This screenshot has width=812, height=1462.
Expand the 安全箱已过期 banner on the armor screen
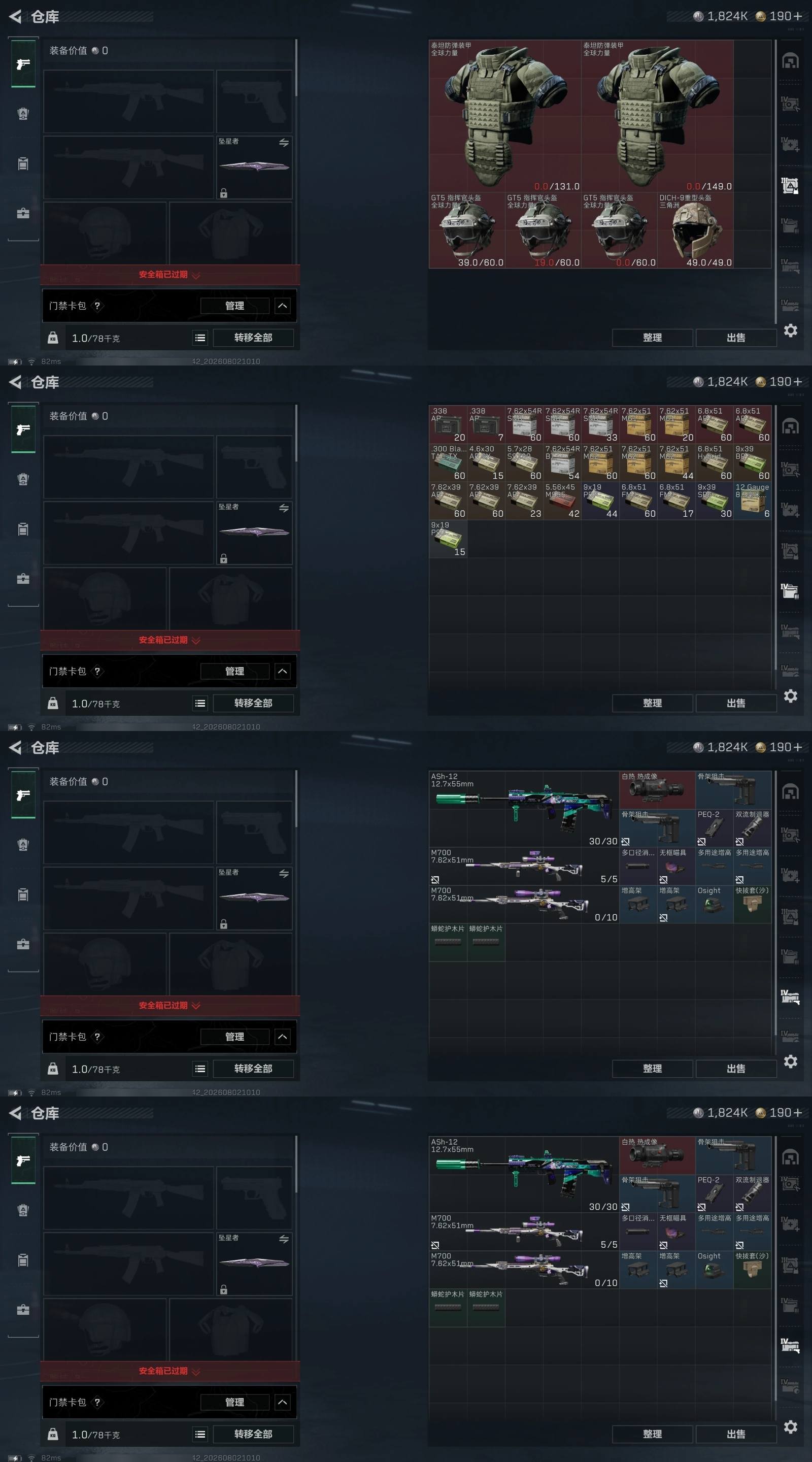[x=170, y=275]
